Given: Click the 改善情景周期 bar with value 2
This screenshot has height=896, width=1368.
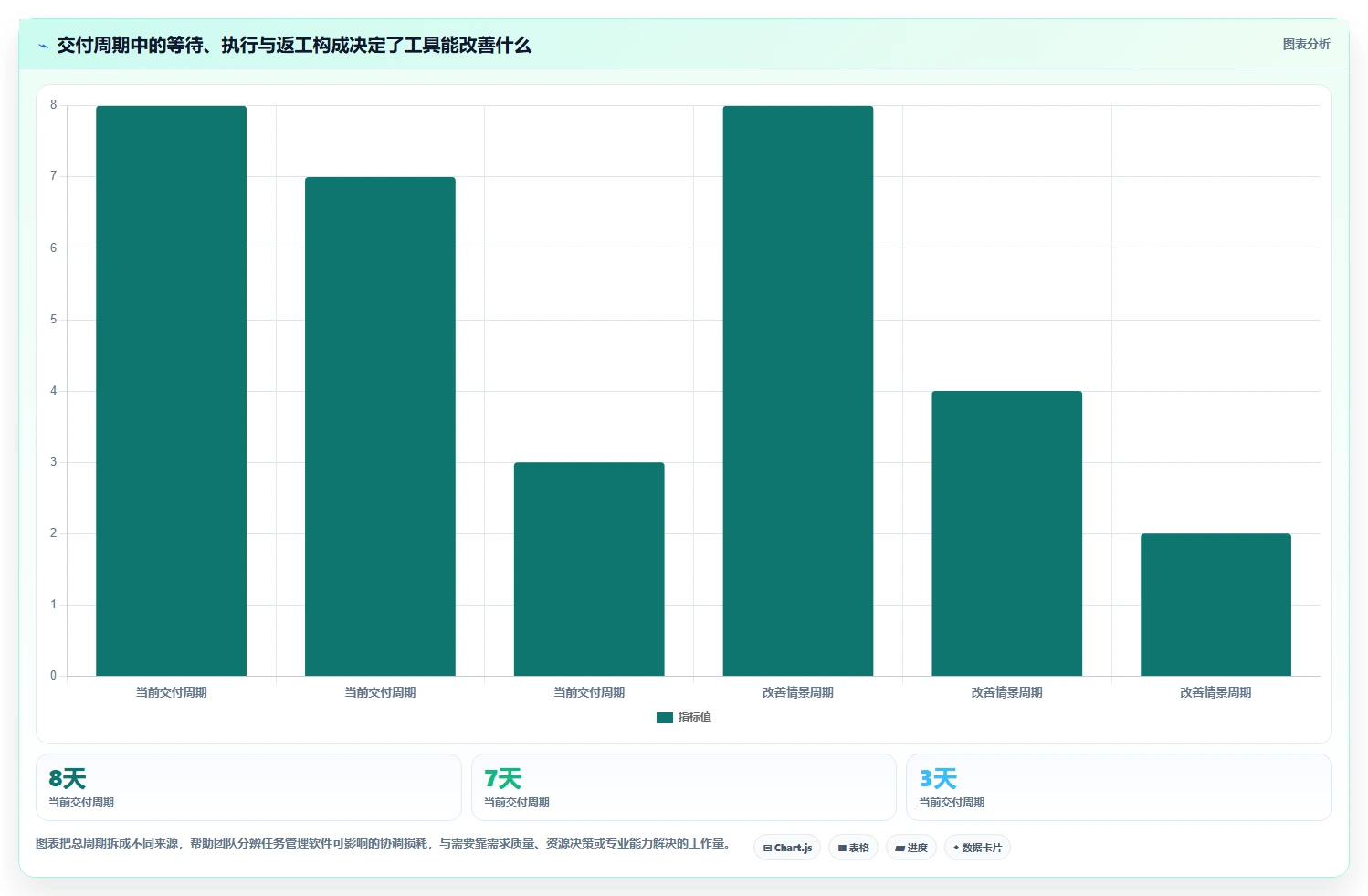Looking at the screenshot, I should click(x=1215, y=605).
